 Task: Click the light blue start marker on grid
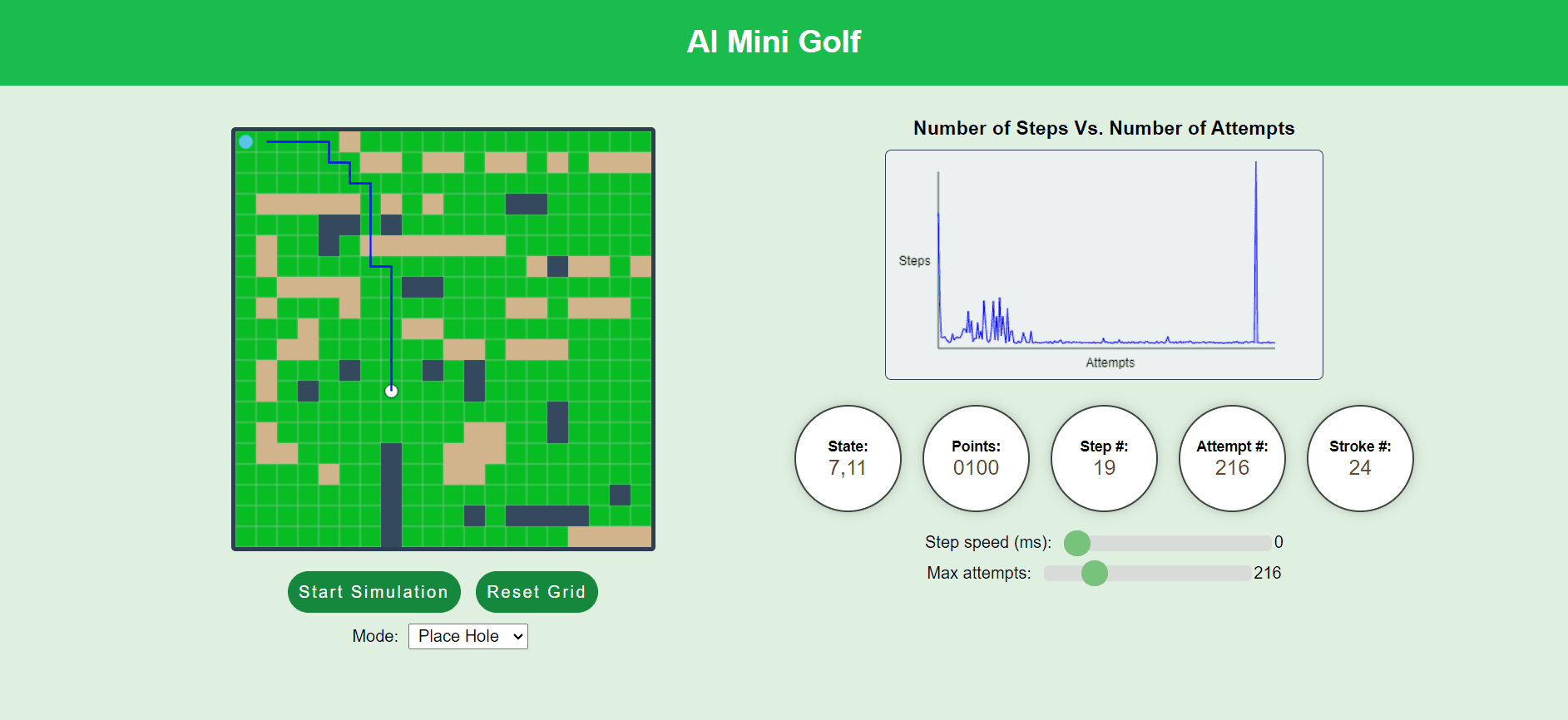click(x=246, y=141)
